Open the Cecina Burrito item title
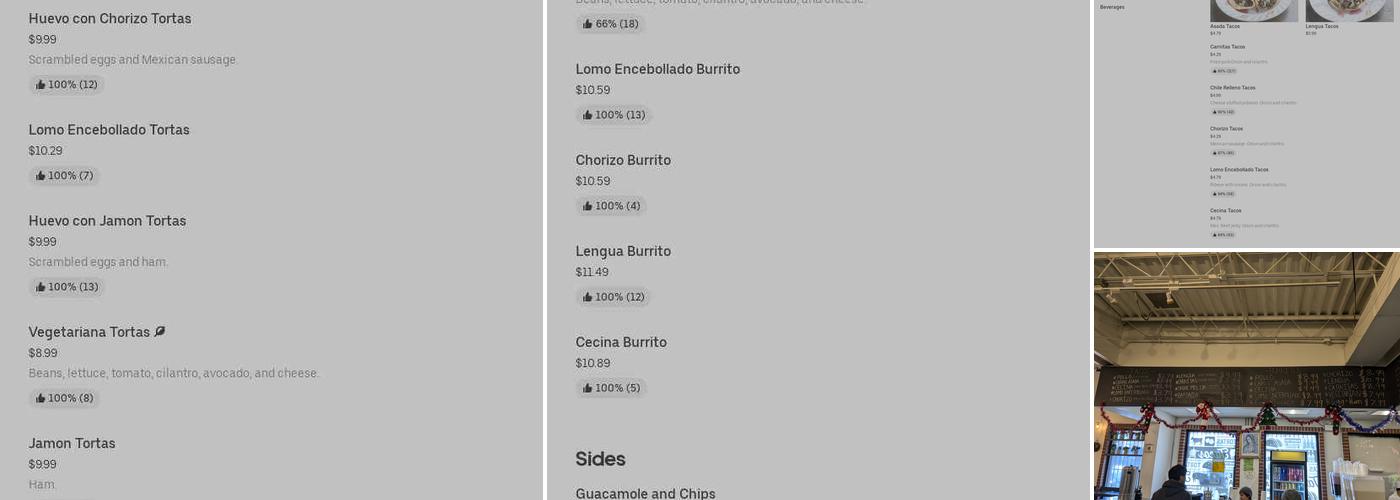 (621, 342)
